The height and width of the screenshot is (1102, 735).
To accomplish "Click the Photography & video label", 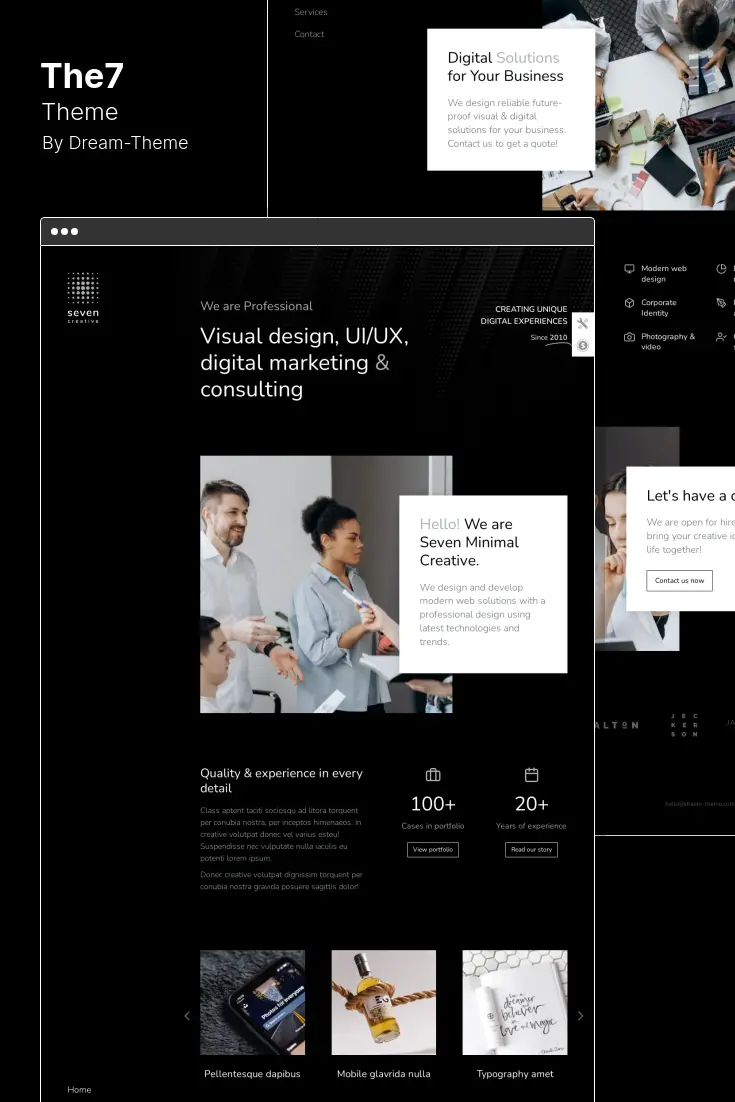I will coord(668,342).
